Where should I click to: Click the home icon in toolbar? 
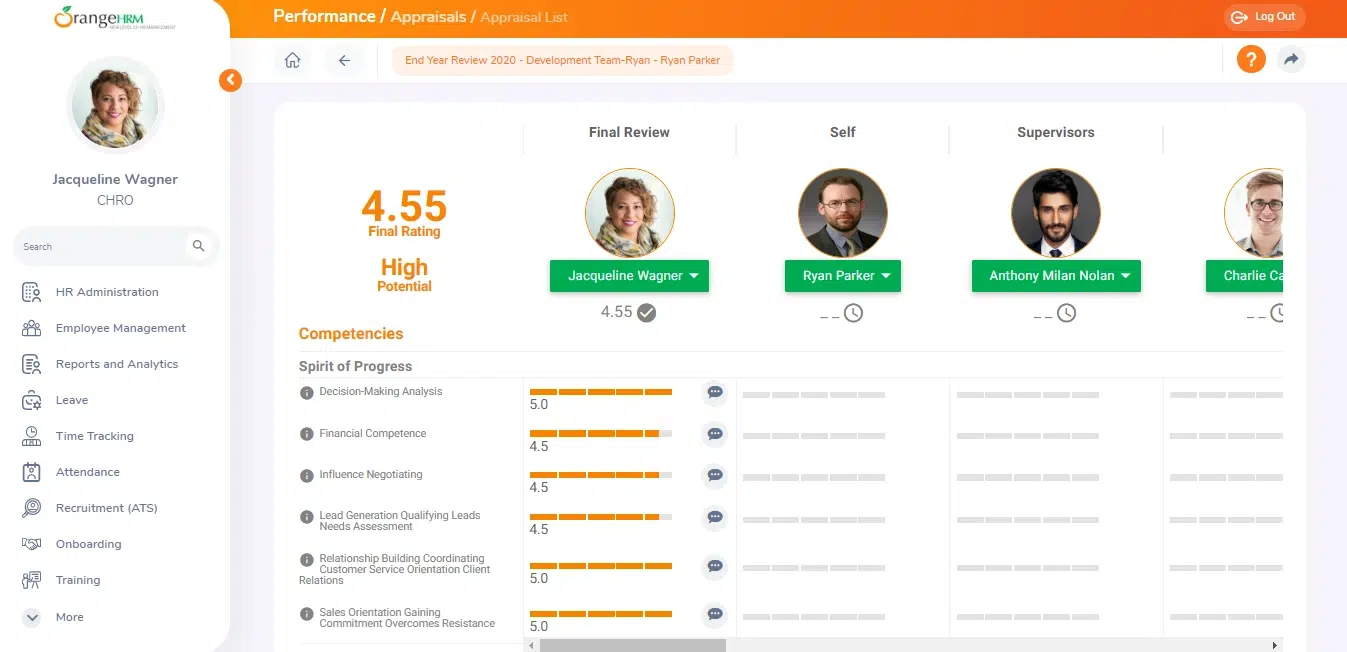pyautogui.click(x=292, y=60)
